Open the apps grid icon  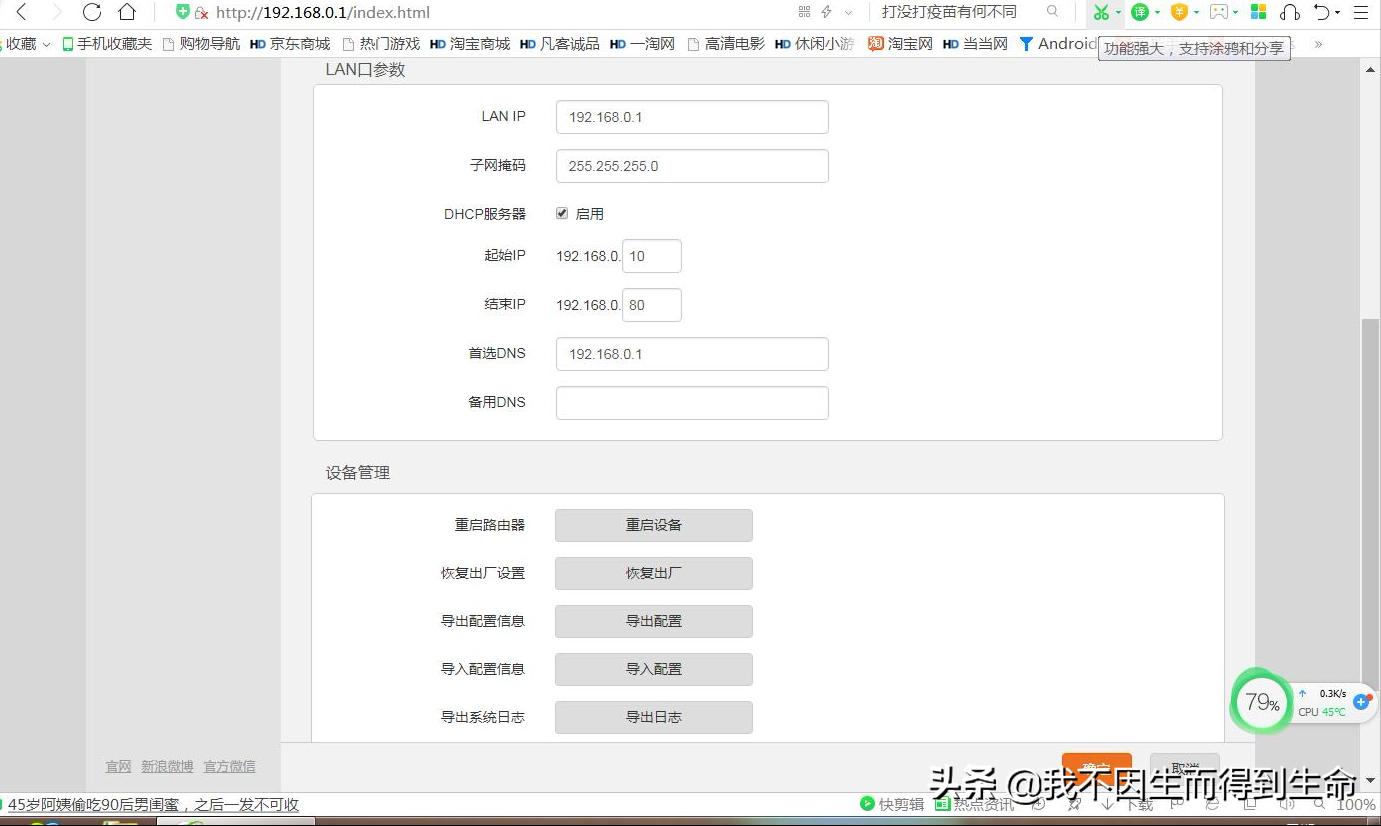coord(1257,12)
